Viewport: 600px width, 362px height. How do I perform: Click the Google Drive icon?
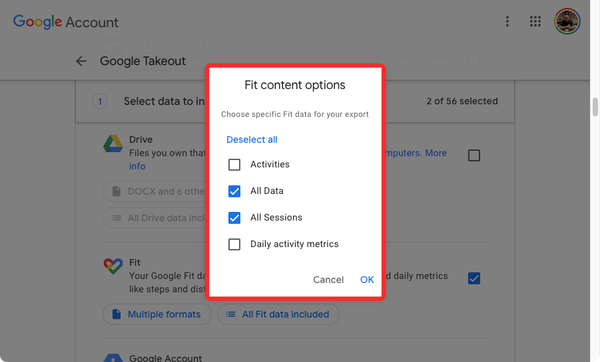coord(113,143)
